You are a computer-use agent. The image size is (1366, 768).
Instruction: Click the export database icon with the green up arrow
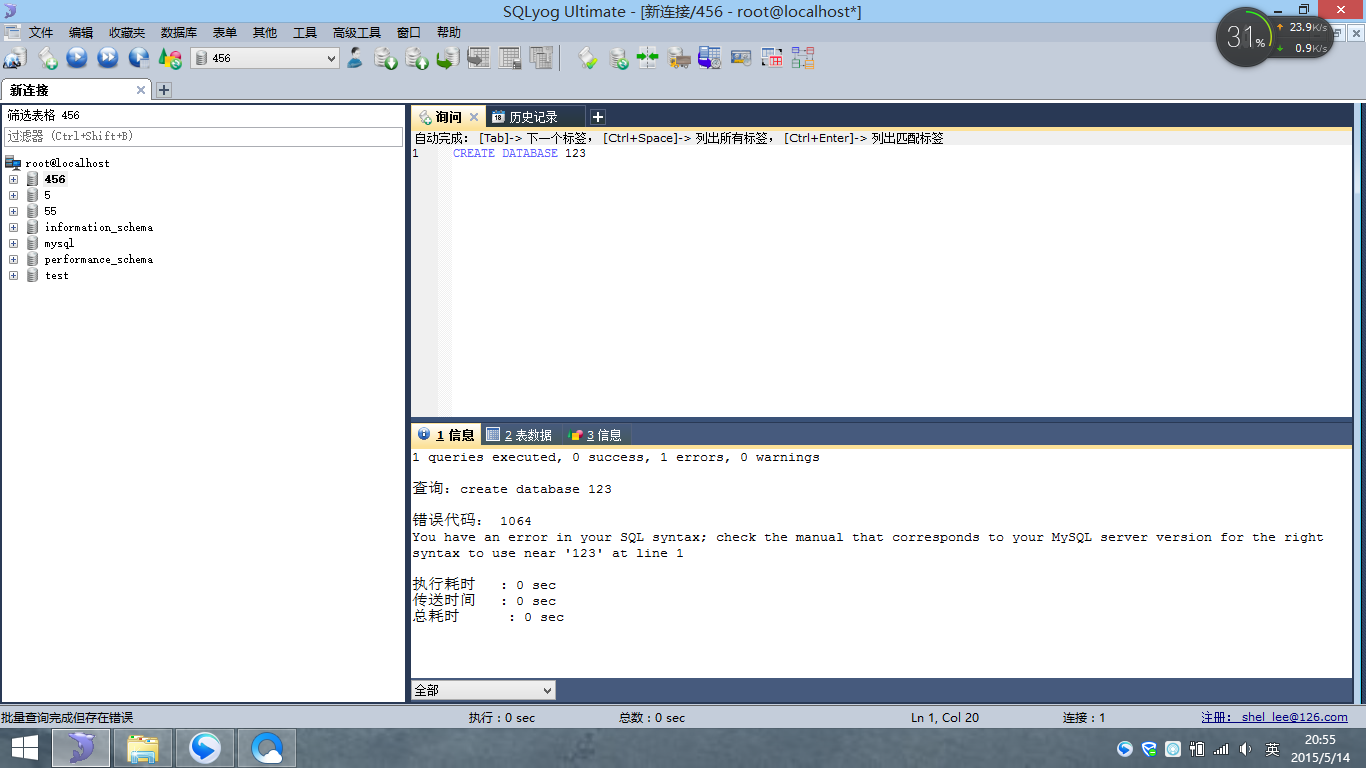[x=417, y=58]
